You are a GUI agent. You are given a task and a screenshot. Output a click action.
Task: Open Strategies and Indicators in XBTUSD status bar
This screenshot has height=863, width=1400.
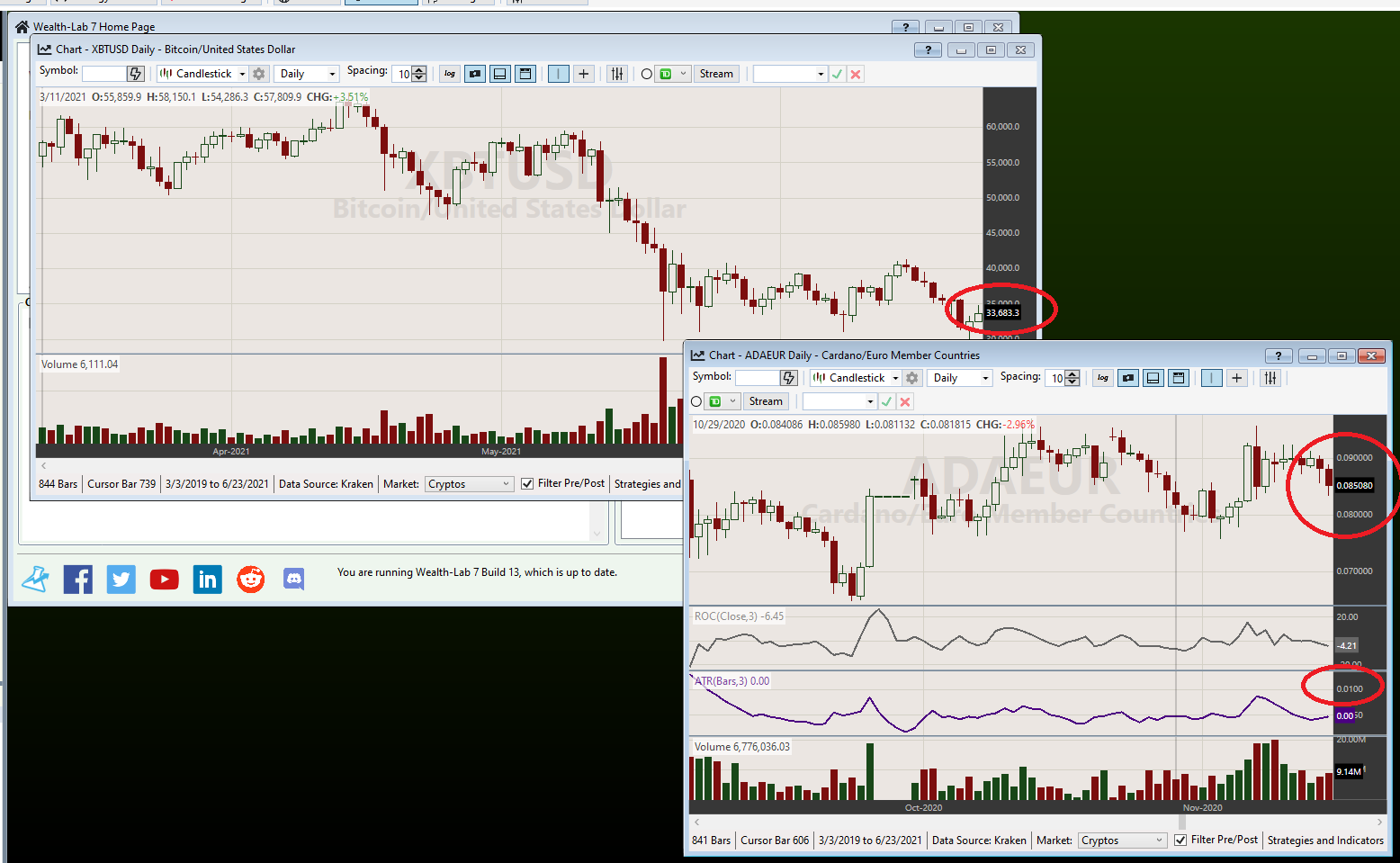[x=648, y=484]
